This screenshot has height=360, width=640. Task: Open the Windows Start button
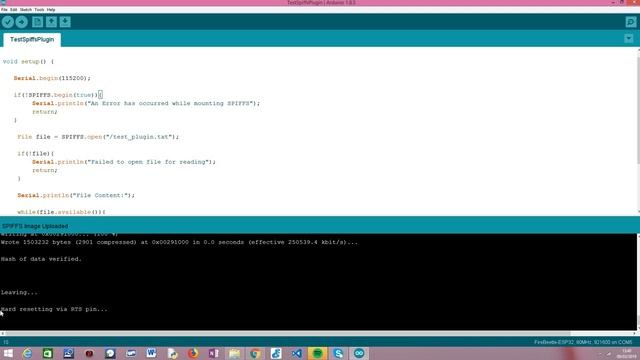click(8, 353)
